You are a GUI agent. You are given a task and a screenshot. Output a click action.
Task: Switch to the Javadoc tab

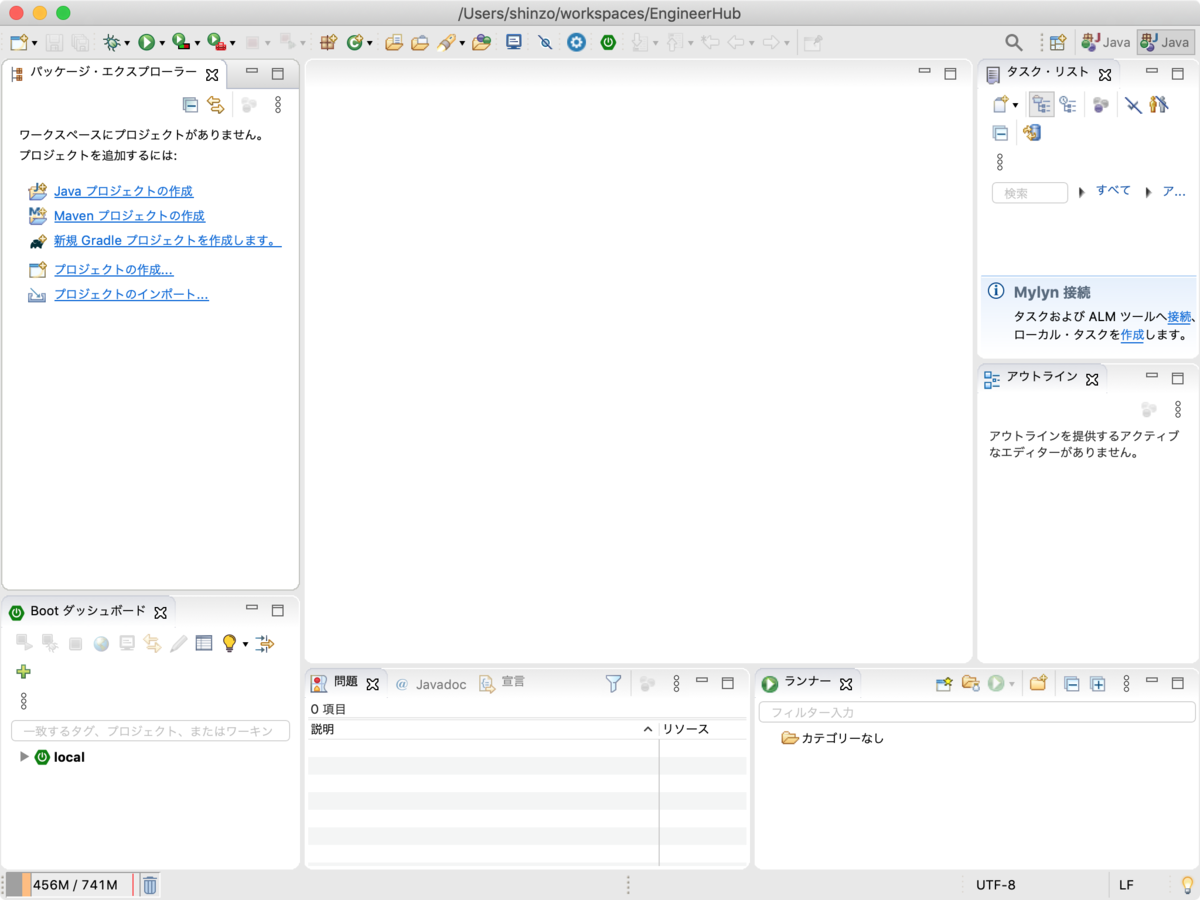tap(431, 684)
